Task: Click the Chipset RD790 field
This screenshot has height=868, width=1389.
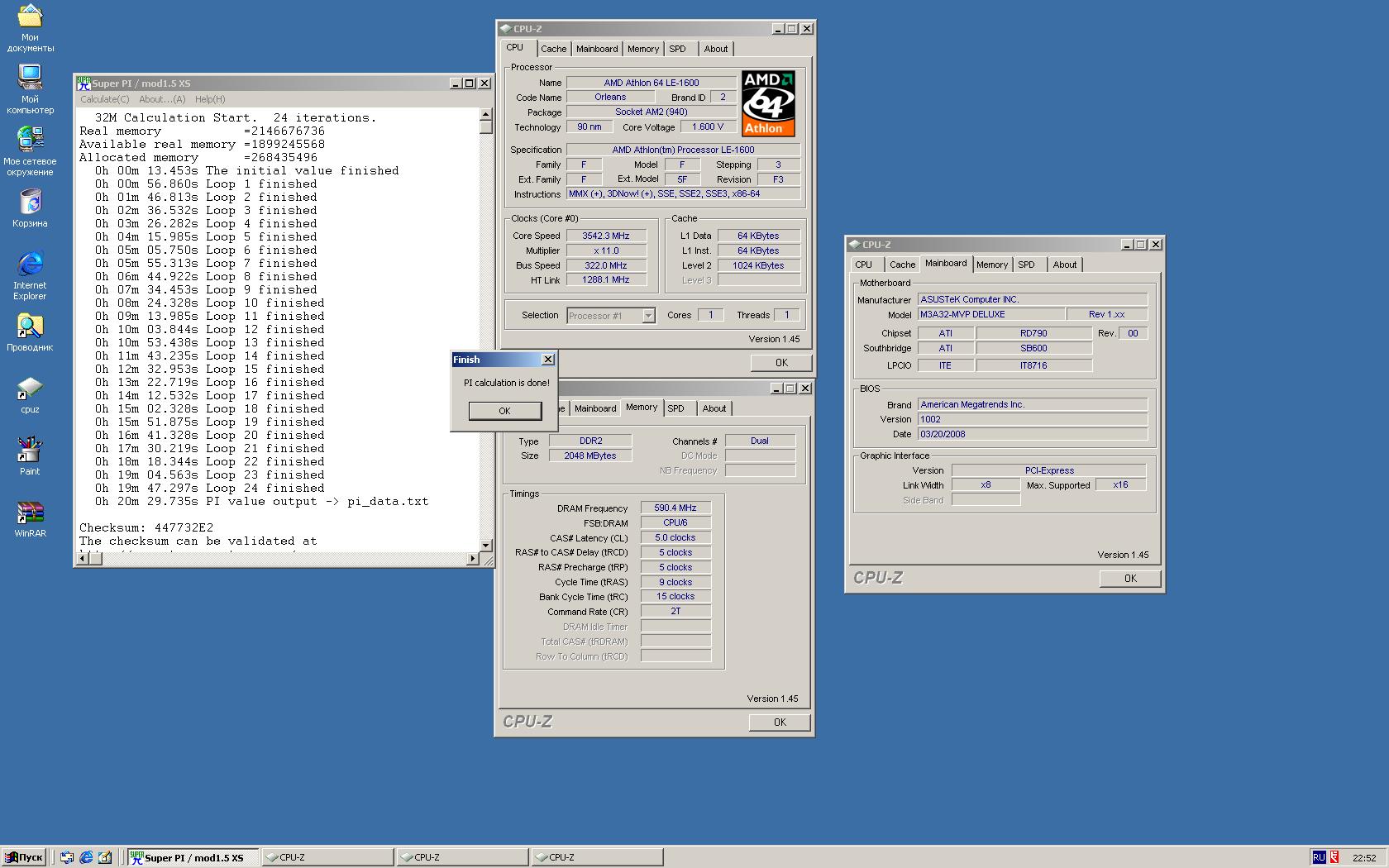Action: [1033, 333]
